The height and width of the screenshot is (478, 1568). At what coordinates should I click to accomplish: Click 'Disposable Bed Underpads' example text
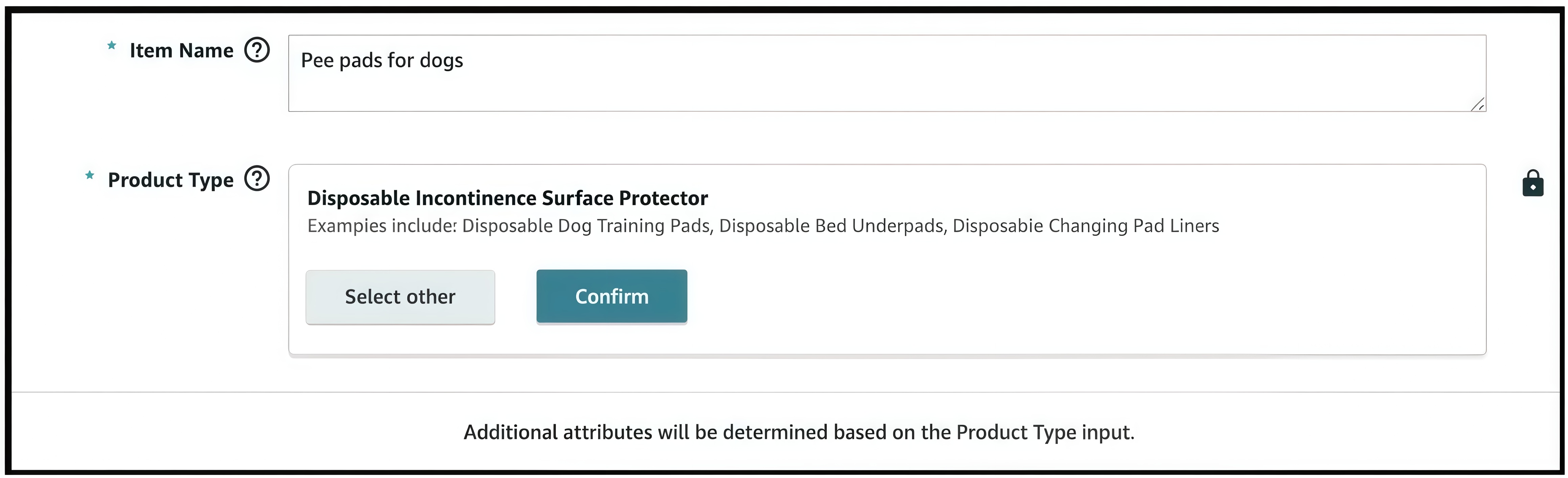point(832,226)
